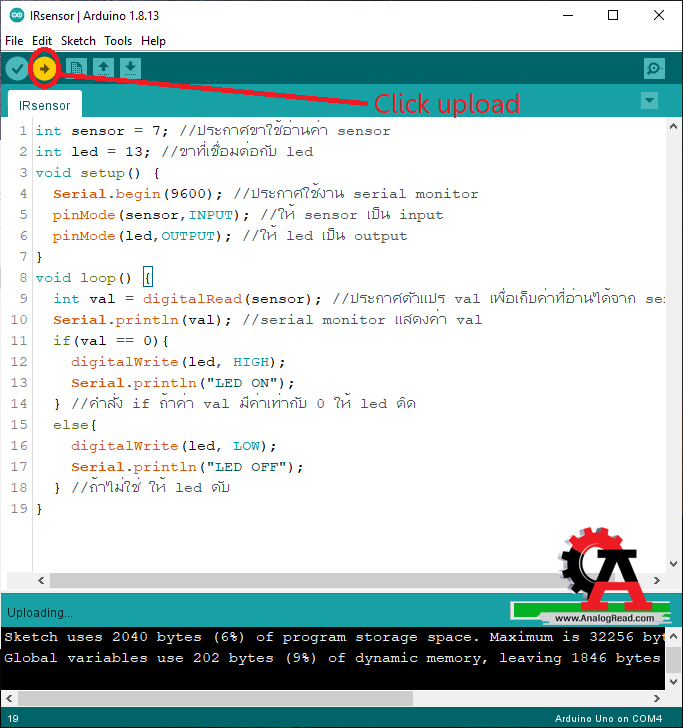Click 'int sensor = 7;' on line 1
Image resolution: width=683 pixels, height=728 pixels.
(102, 131)
